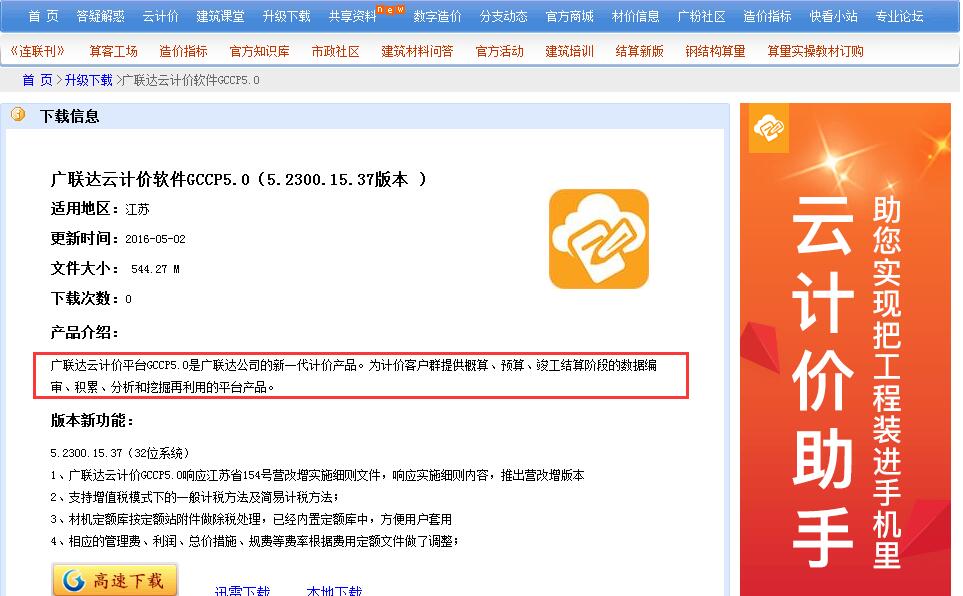
Task: Click the product title 广联达云计价软件GCCP5.0 heading
Action: pos(239,179)
